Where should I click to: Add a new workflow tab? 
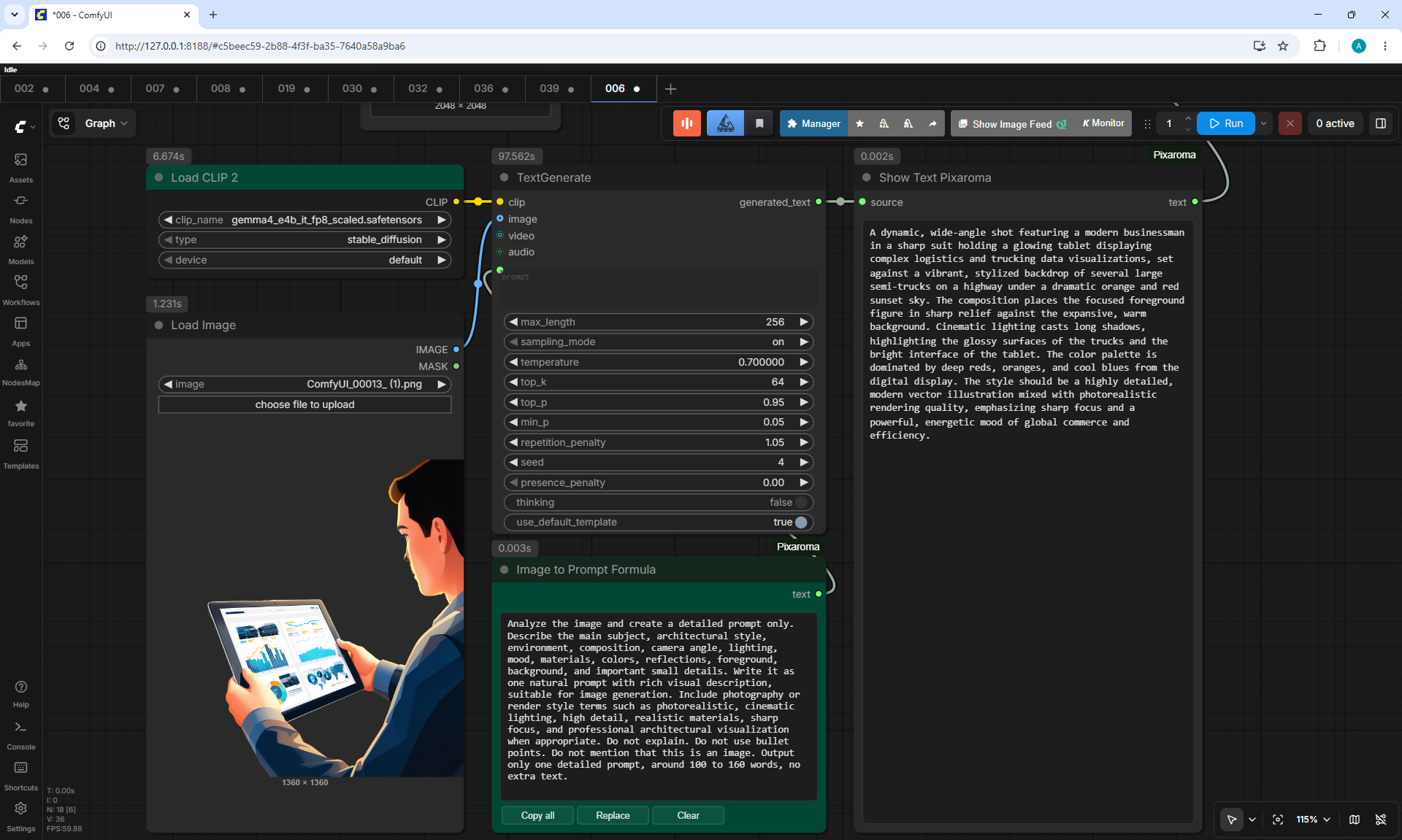[670, 88]
